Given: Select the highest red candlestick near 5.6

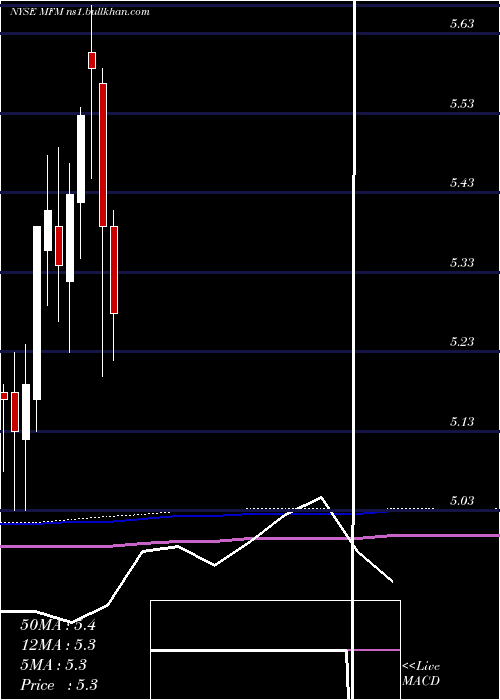Looking at the screenshot, I should [92, 60].
